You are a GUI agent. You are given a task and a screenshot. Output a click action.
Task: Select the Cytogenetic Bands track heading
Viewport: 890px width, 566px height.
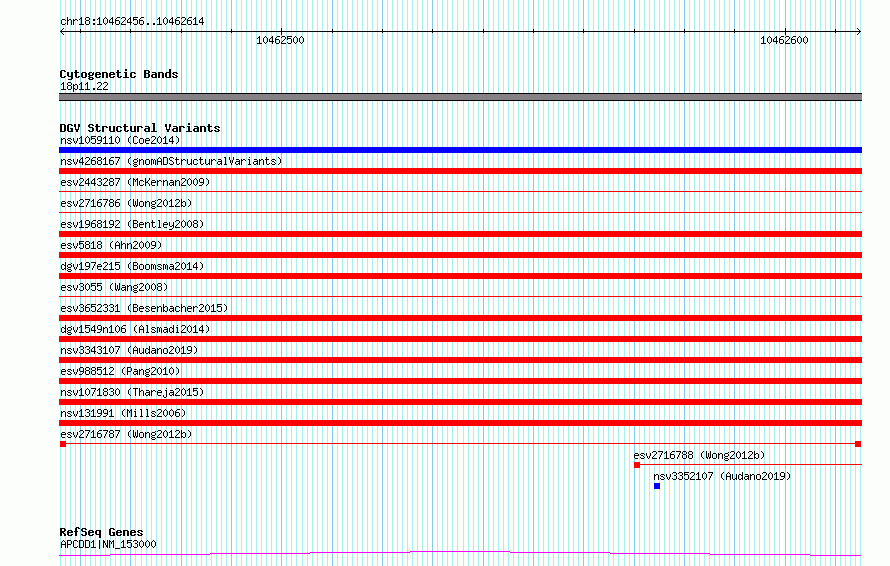(x=119, y=74)
